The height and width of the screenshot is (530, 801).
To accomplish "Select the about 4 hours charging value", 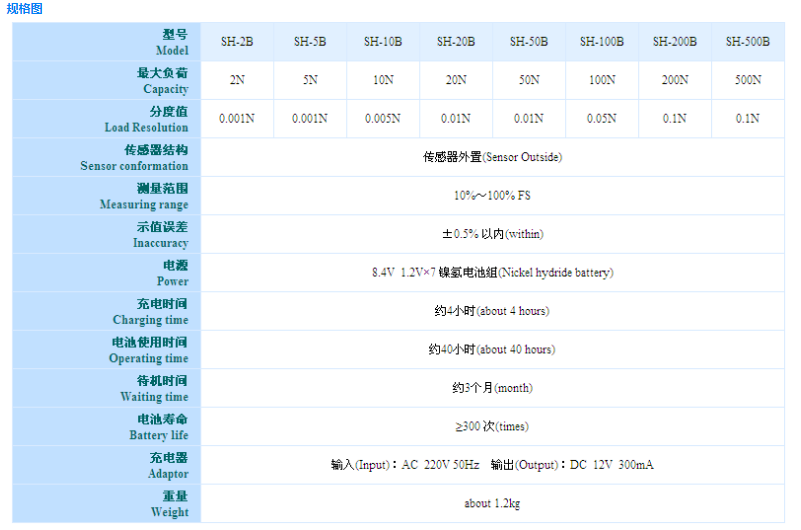I will (492, 311).
